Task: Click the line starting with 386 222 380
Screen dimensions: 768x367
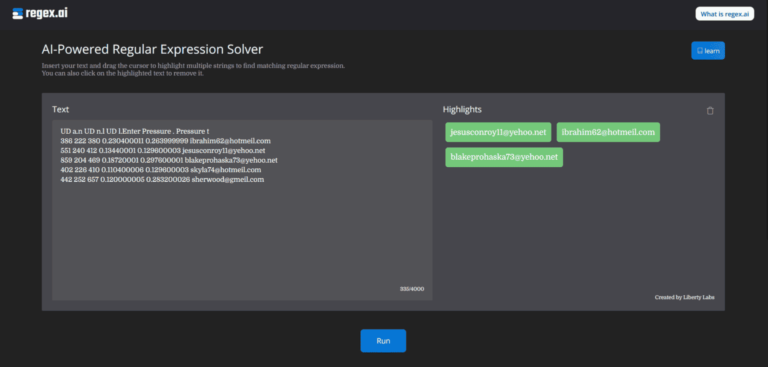Action: (166, 141)
